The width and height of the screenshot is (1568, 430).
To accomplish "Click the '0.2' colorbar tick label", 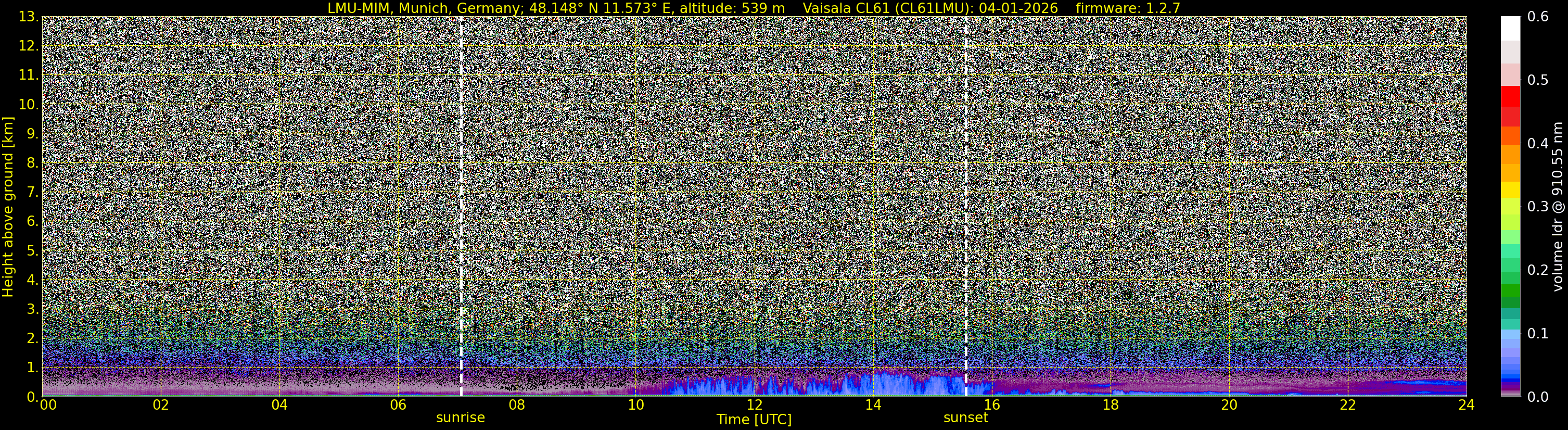I will click(x=1538, y=270).
